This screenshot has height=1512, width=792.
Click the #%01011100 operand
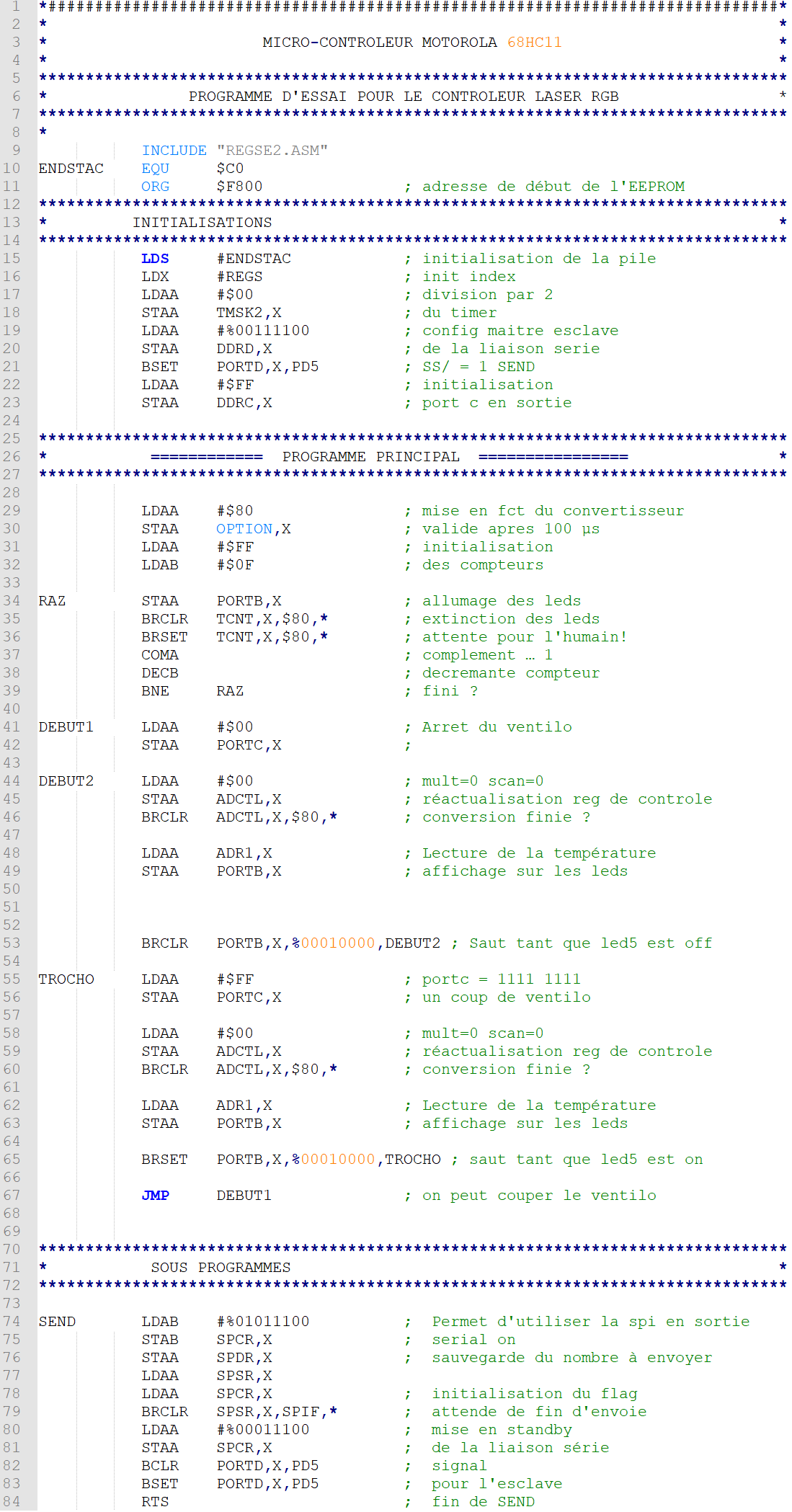pos(263,1322)
